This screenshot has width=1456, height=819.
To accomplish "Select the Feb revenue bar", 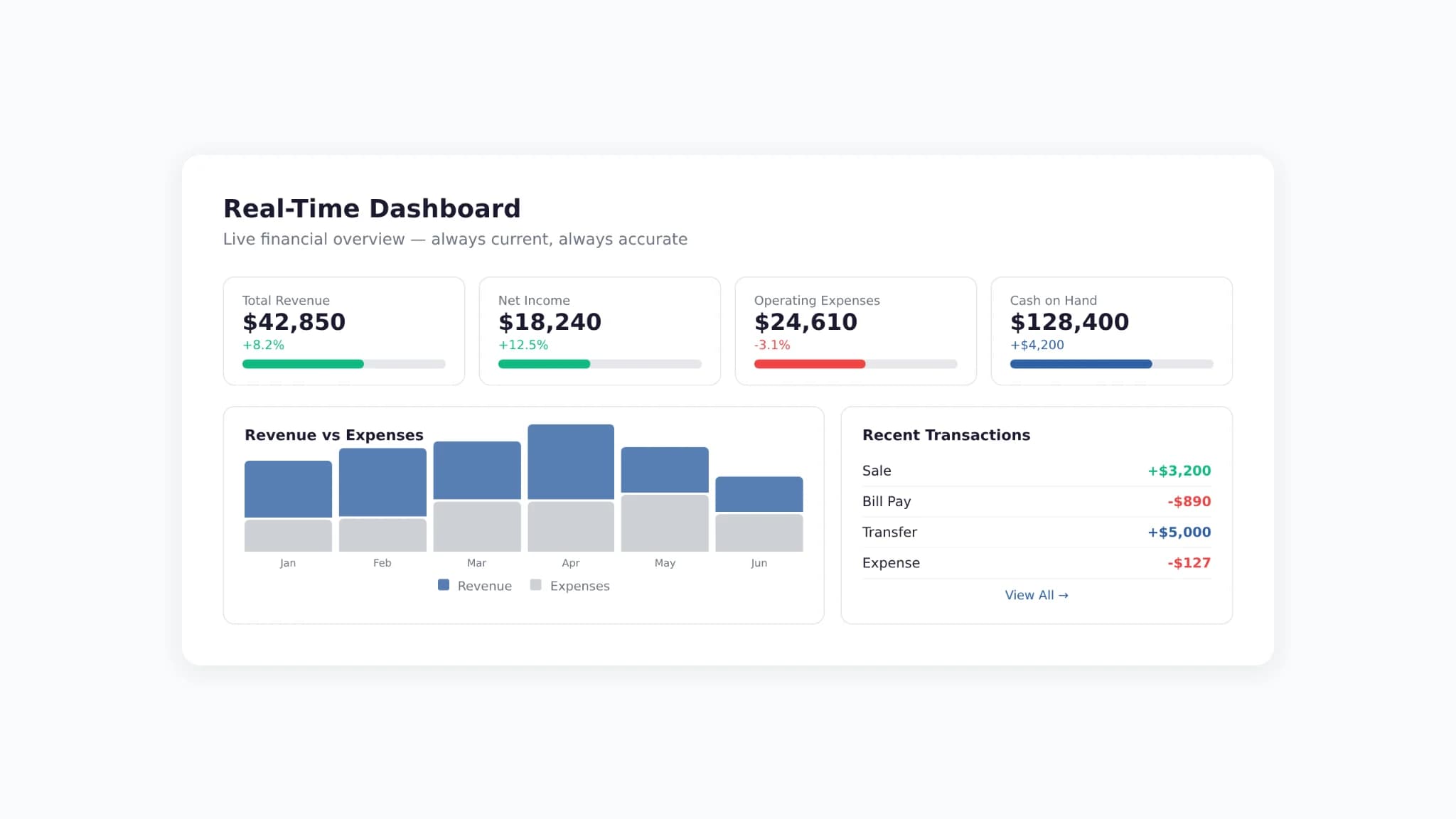I will [382, 482].
